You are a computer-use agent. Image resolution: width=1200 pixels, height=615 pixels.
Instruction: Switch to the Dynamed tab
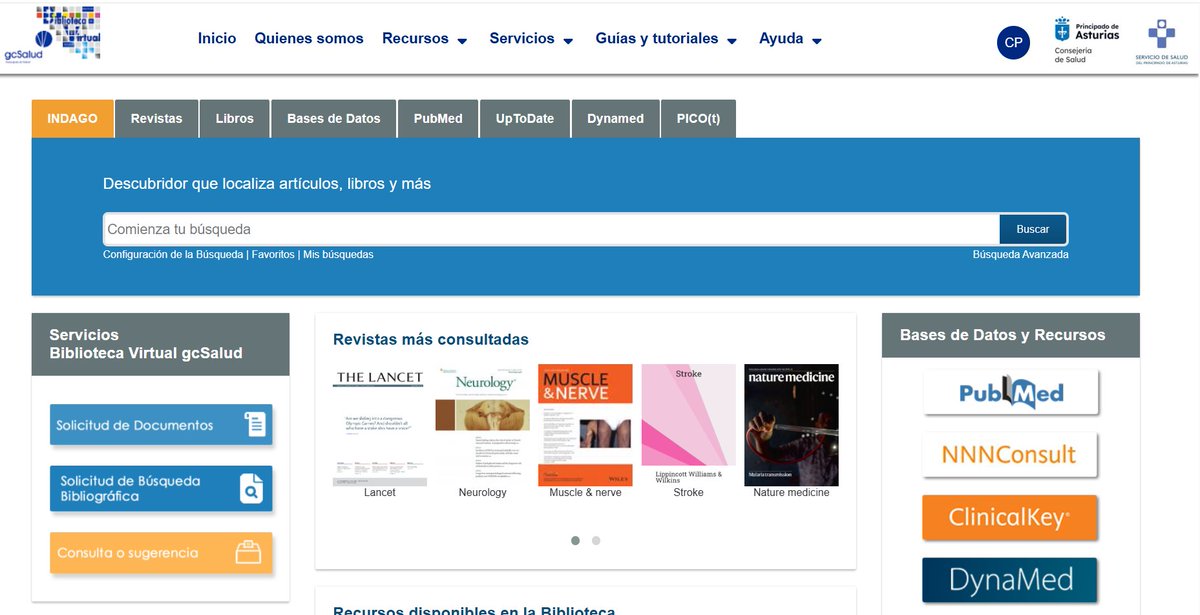coord(615,118)
